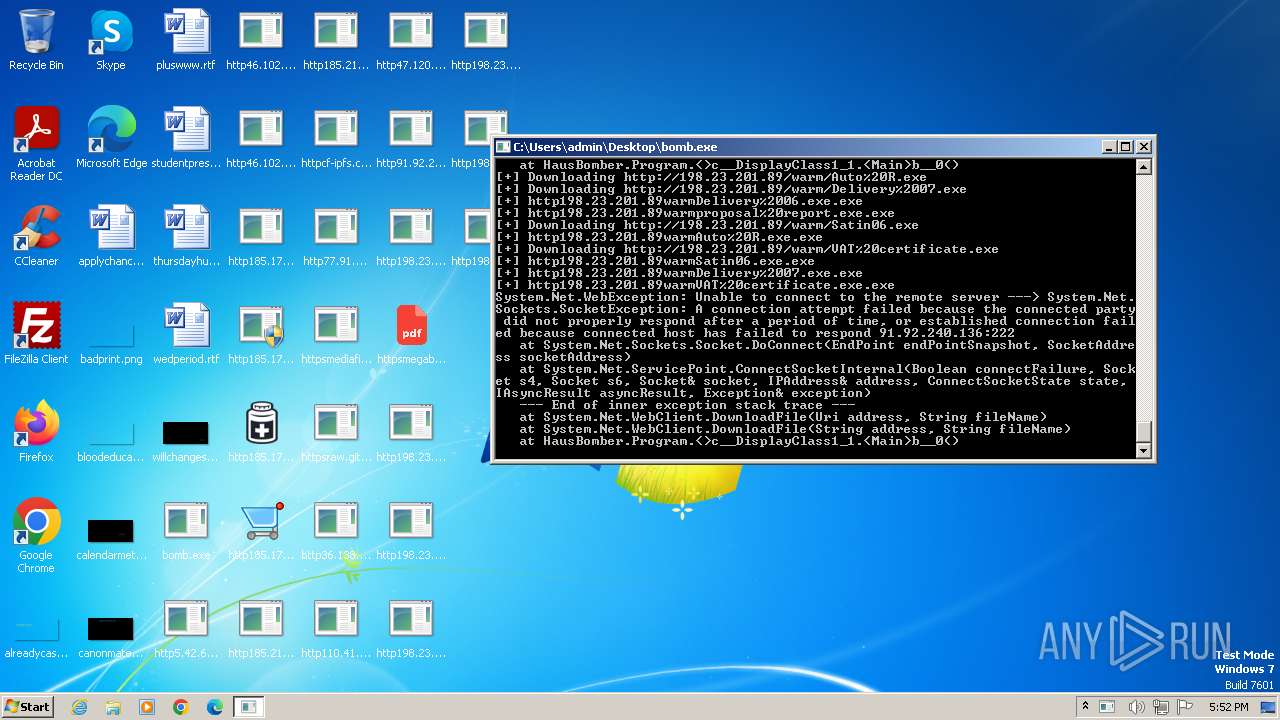1280x720 pixels.
Task: Select the httpcf-ipfs file icon
Action: point(336,138)
